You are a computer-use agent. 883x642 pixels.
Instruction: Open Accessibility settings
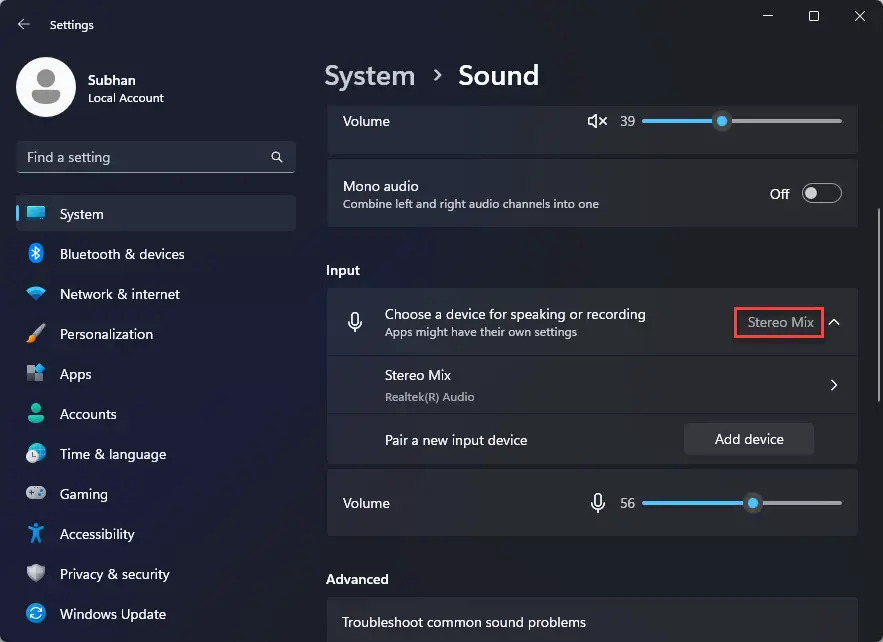95,534
